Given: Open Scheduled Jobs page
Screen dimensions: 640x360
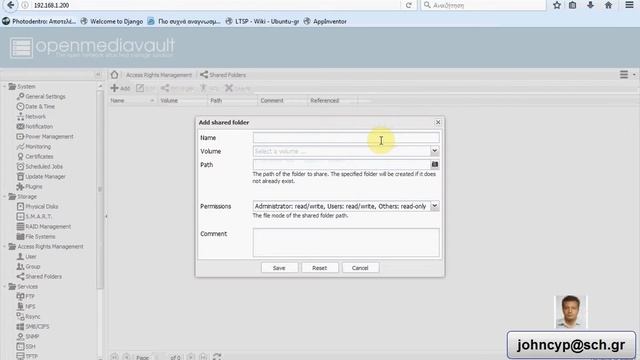Looking at the screenshot, I should click(x=40, y=167).
